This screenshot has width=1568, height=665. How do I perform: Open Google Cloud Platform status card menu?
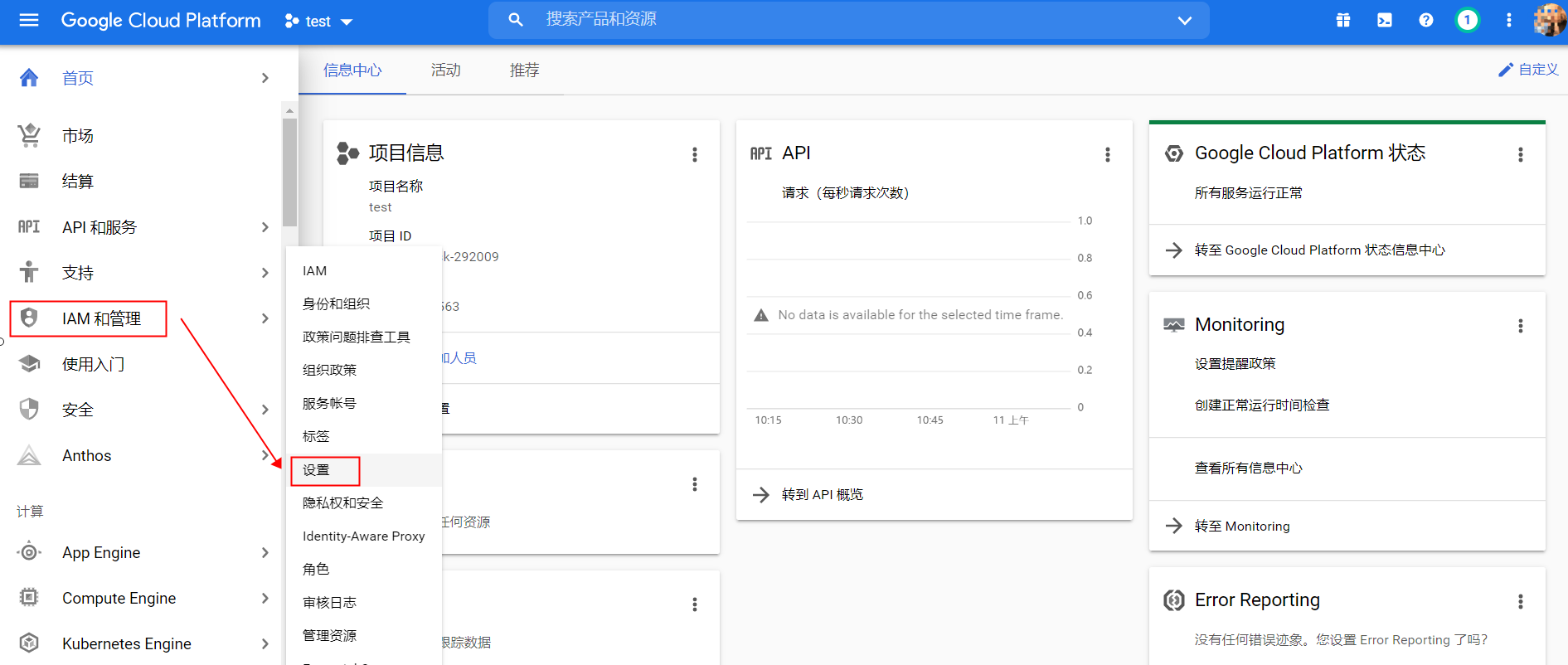(x=1521, y=154)
